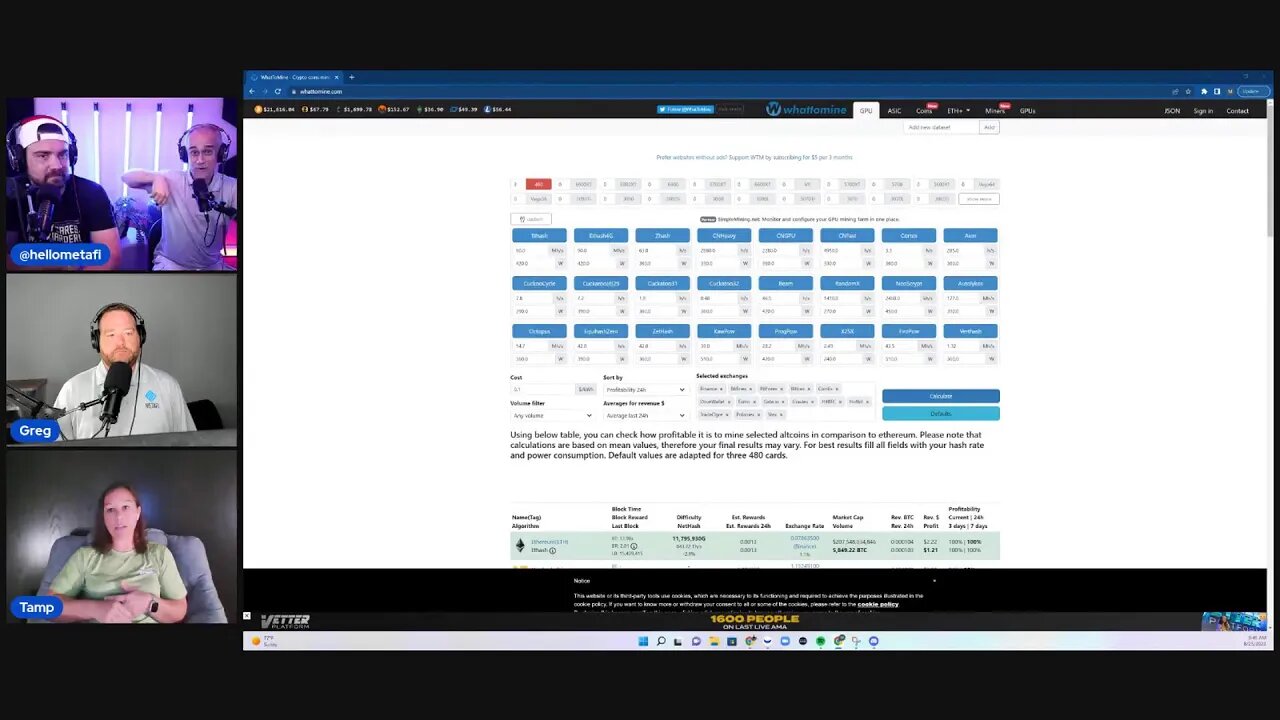Remove the Binance exchange tag
Screen dimensions: 1280x720
720,388
